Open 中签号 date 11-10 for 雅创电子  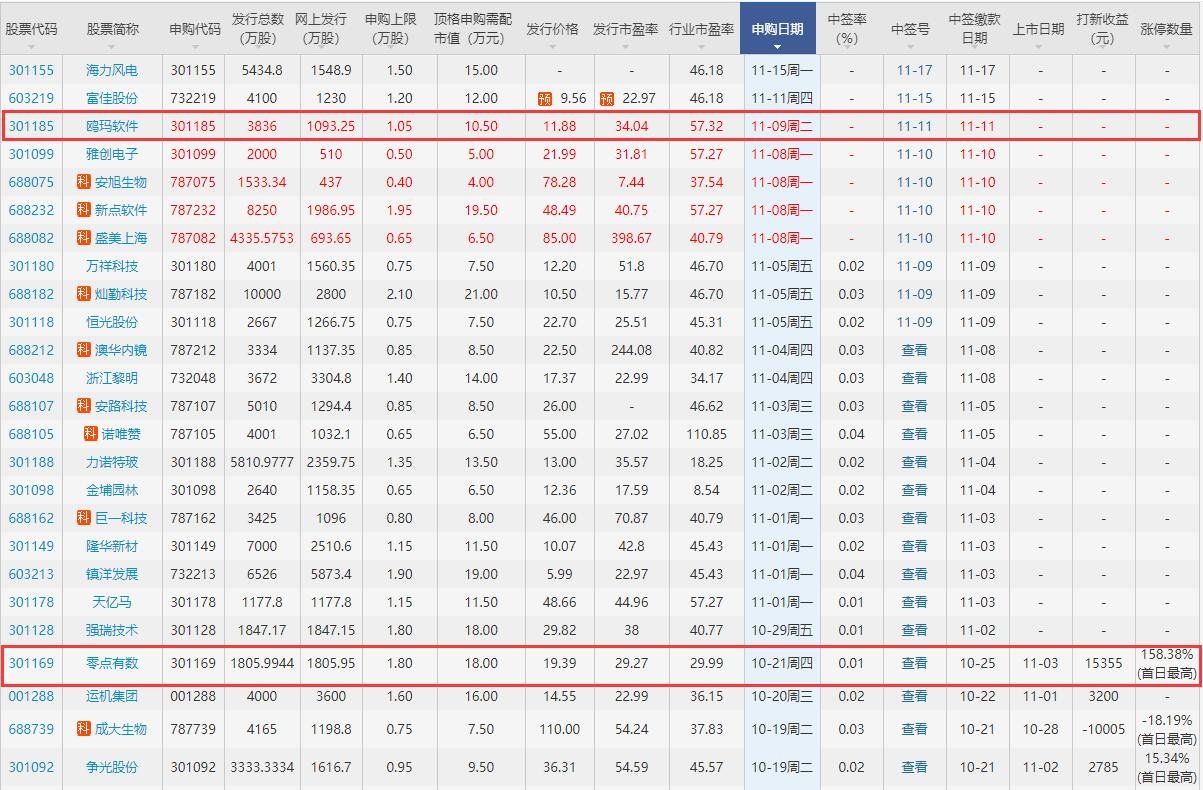(x=914, y=154)
